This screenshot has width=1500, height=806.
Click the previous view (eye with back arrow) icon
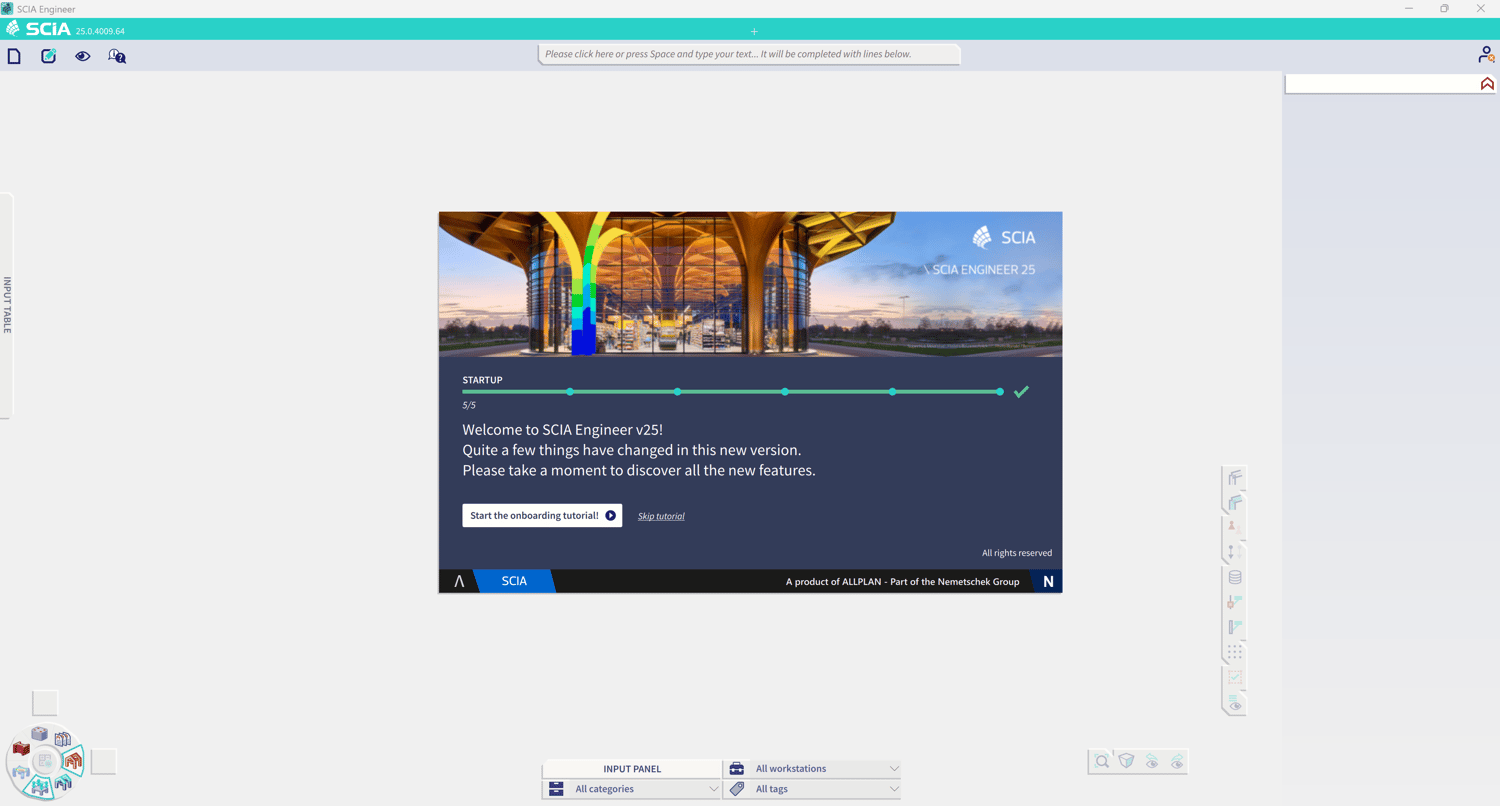(1152, 762)
